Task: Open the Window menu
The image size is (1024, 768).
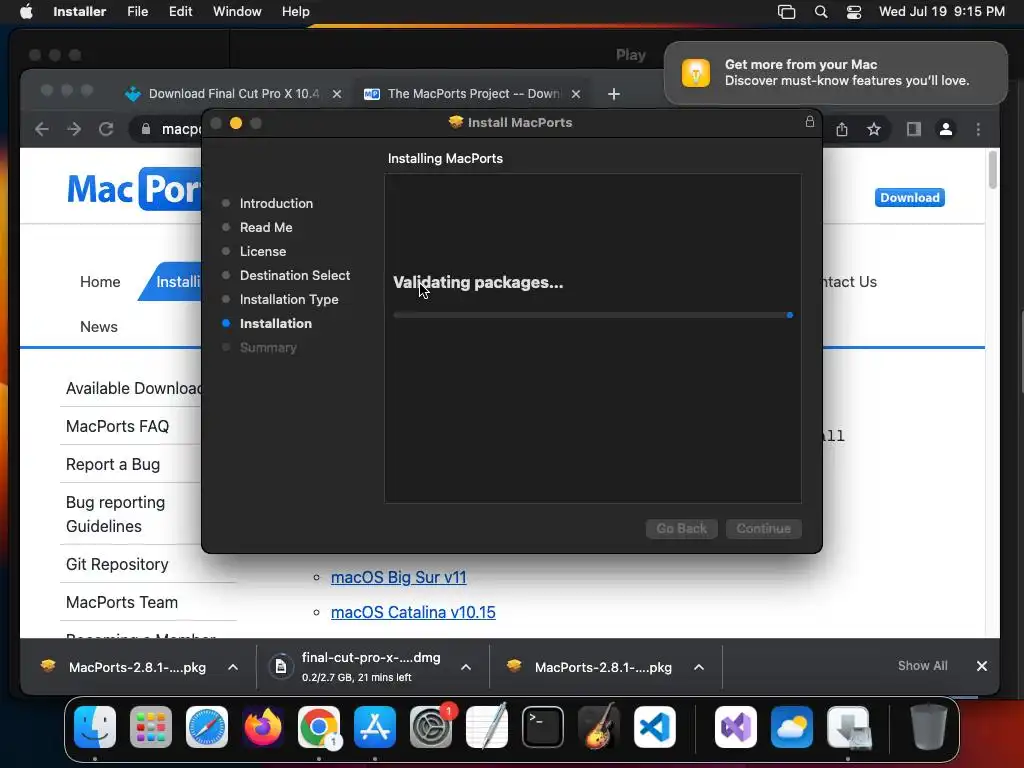Action: click(x=237, y=12)
